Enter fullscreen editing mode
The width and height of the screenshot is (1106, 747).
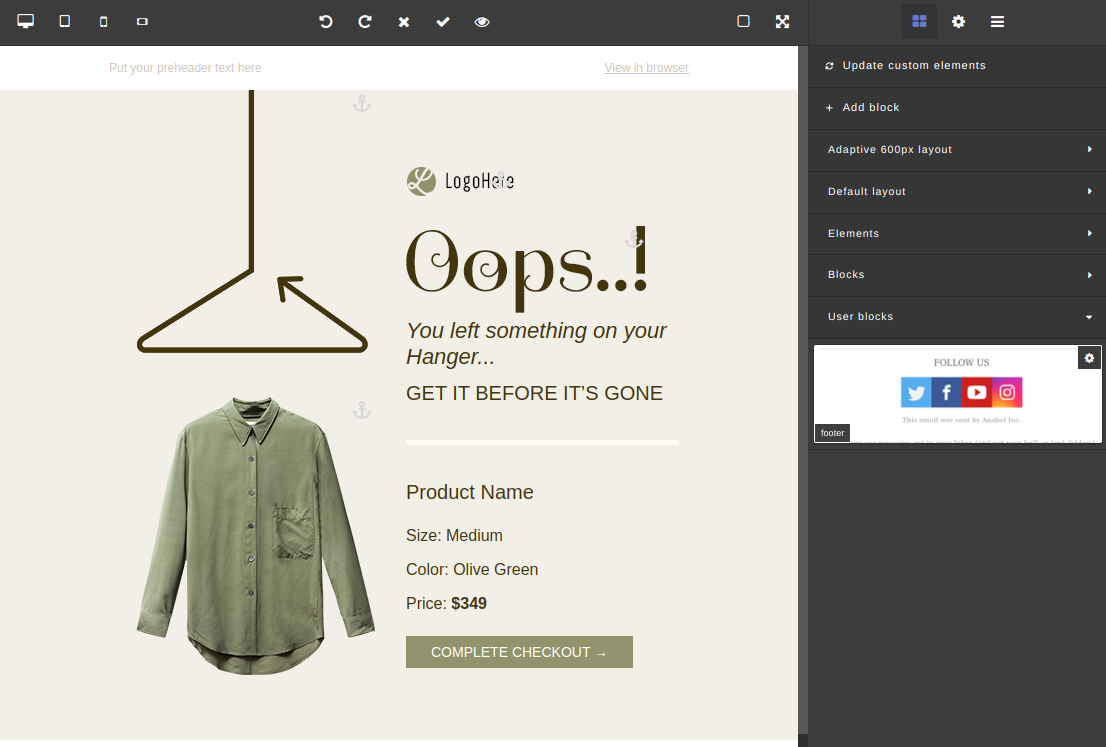coord(782,22)
